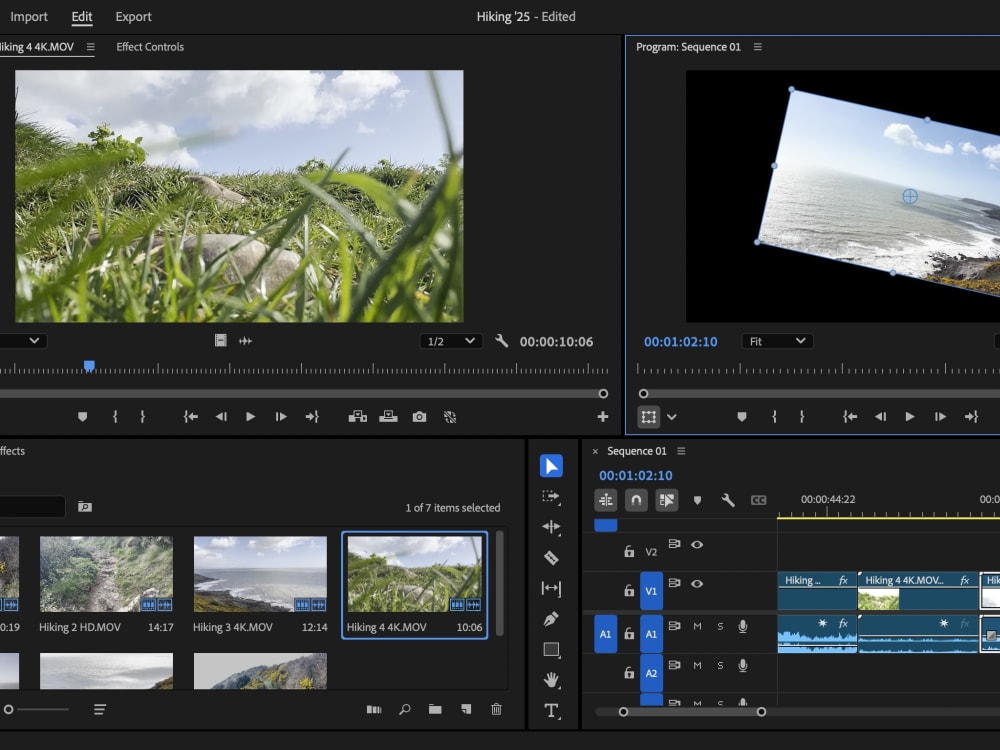The height and width of the screenshot is (750, 1000).
Task: Toggle captions track CC button
Action: (x=758, y=500)
